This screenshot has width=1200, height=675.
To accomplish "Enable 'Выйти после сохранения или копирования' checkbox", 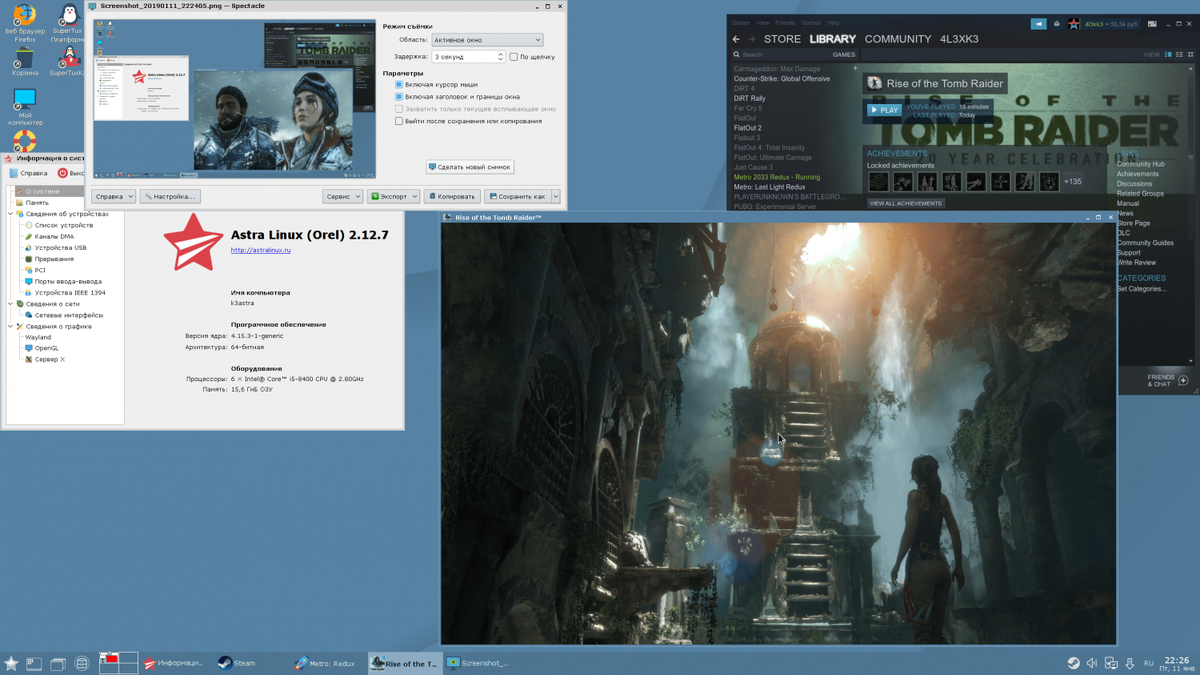I will click(x=399, y=121).
